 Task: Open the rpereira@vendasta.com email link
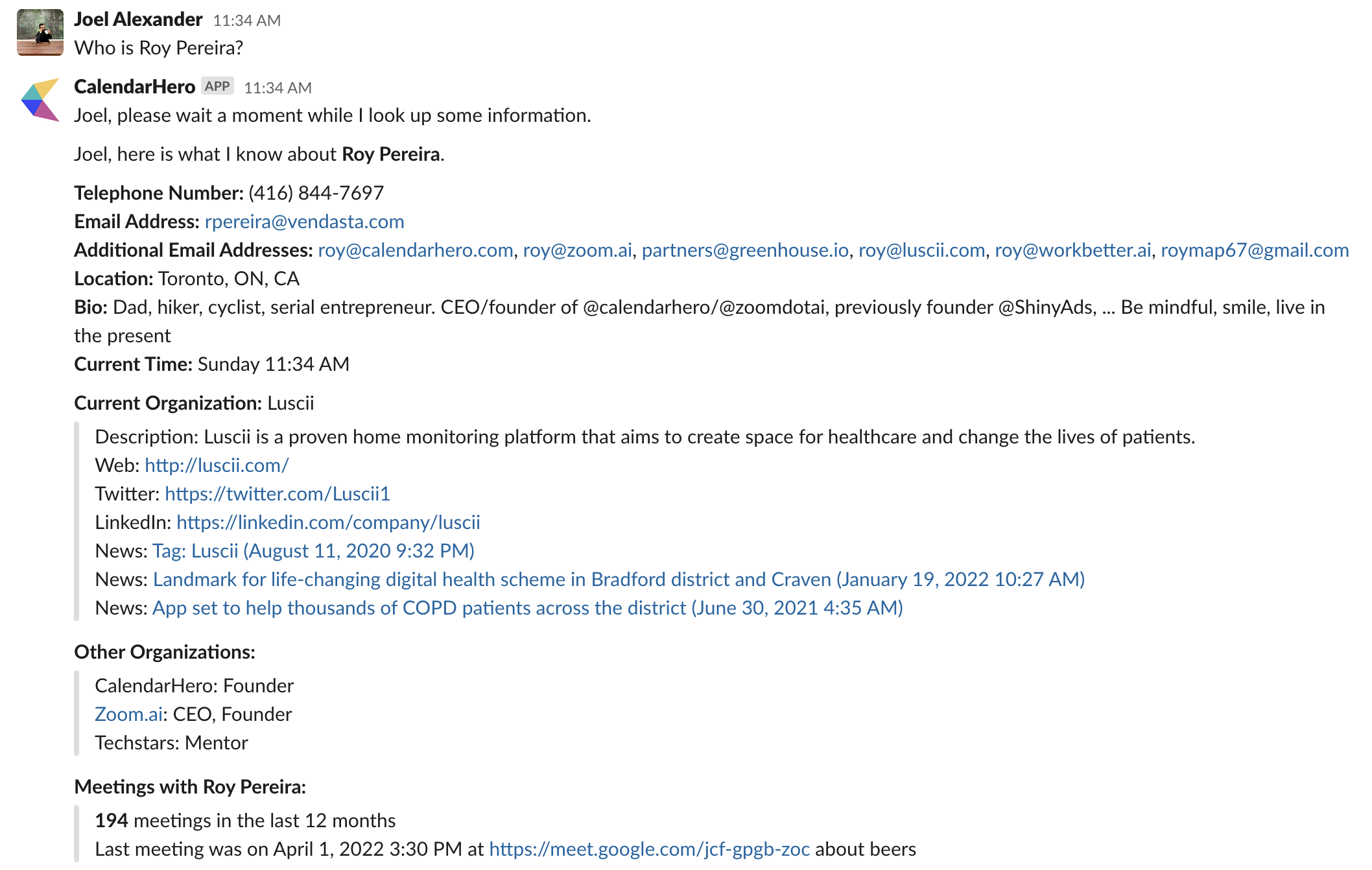(304, 222)
